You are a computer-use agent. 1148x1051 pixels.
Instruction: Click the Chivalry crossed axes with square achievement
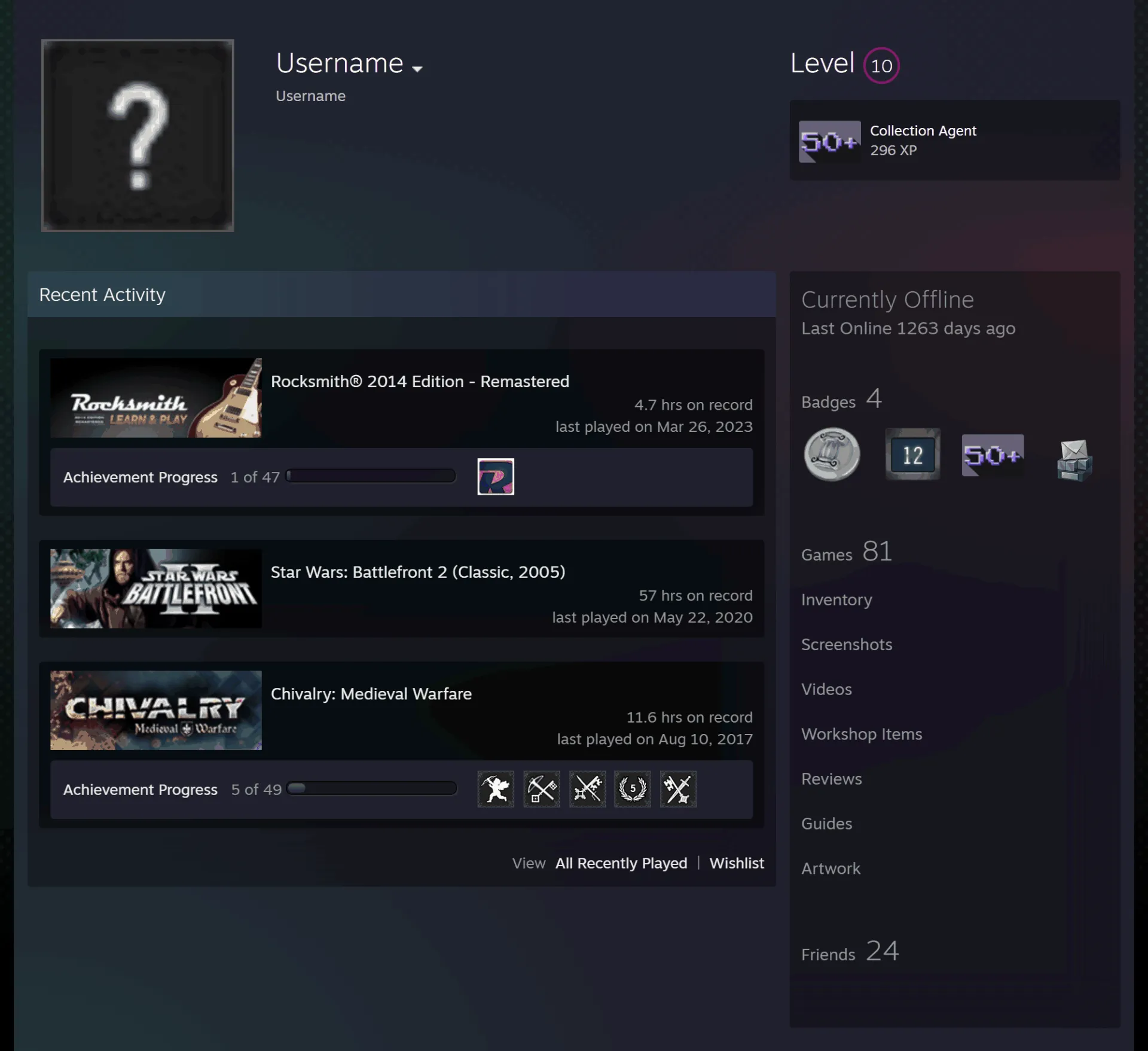542,789
